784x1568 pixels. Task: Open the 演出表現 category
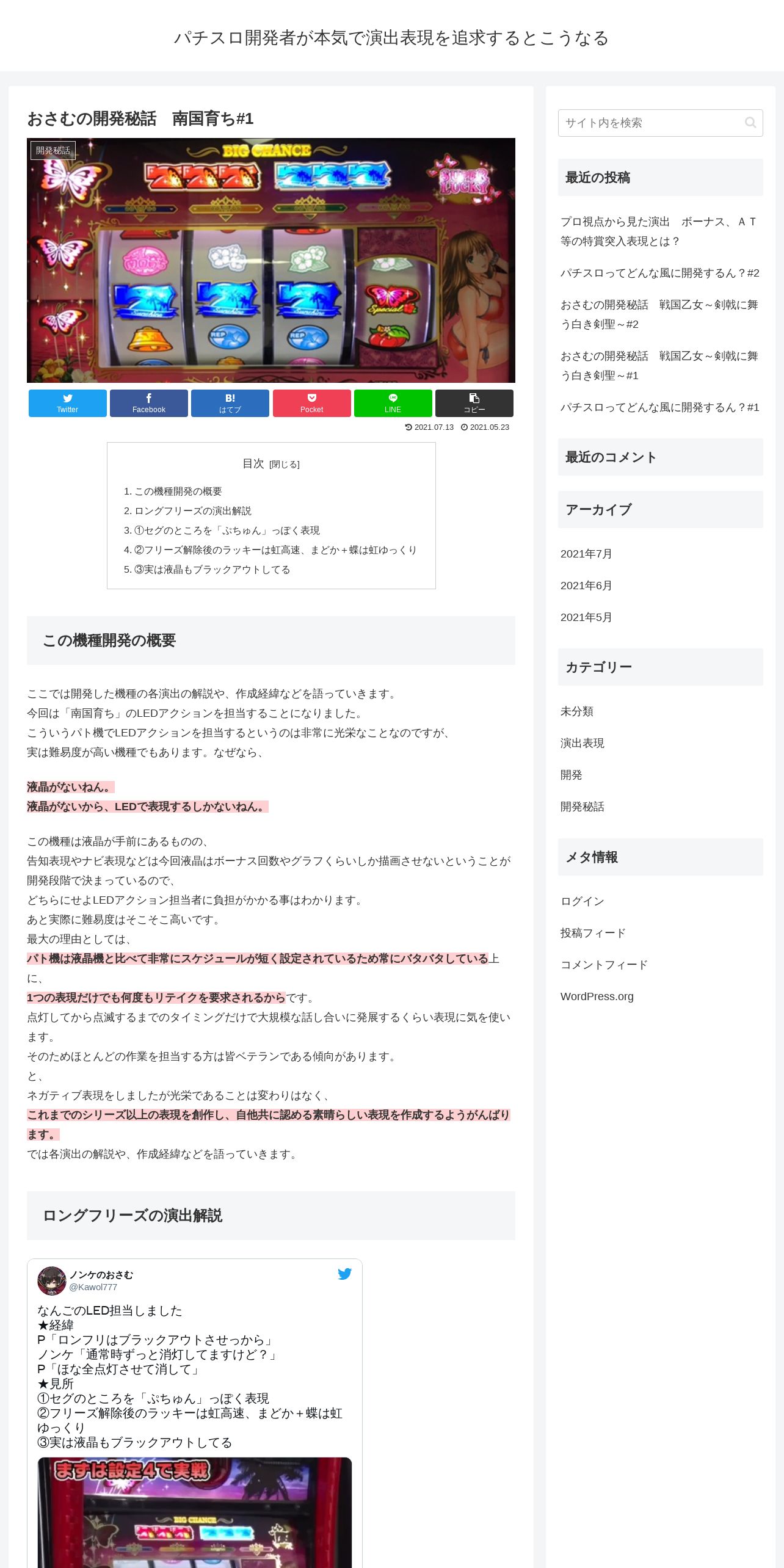coord(583,743)
